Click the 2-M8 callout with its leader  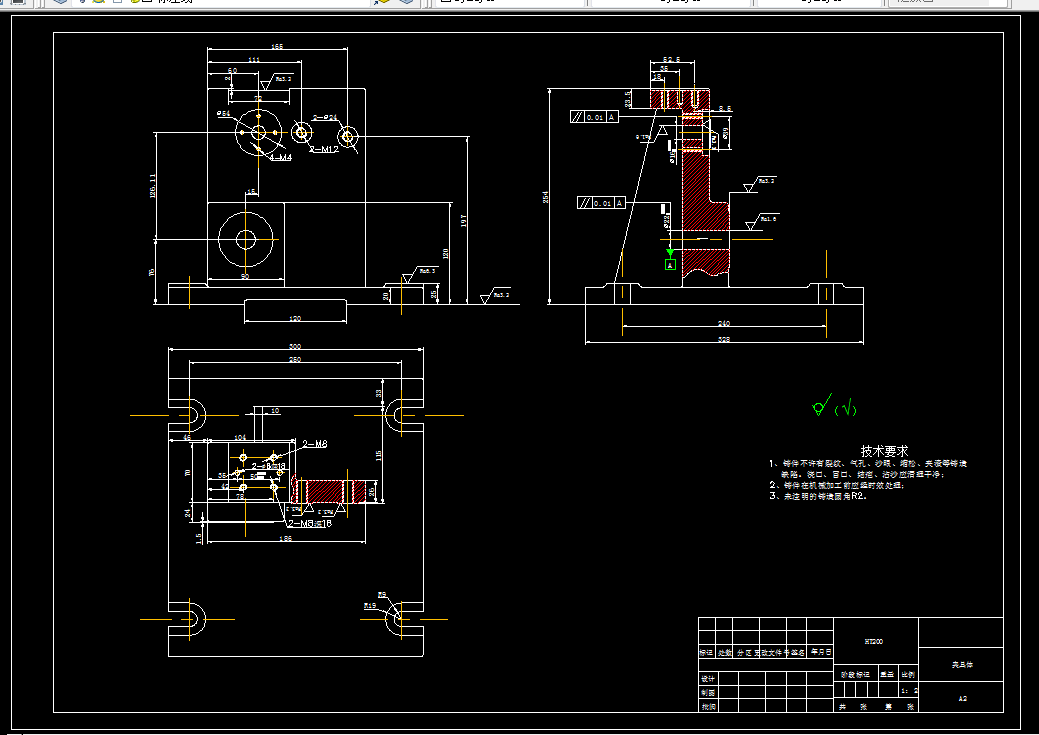[x=315, y=443]
